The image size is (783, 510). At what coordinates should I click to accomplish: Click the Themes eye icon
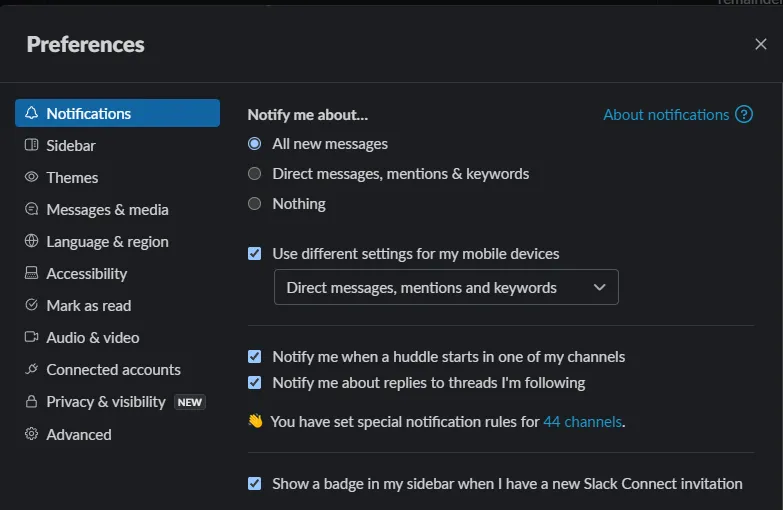[x=32, y=178]
